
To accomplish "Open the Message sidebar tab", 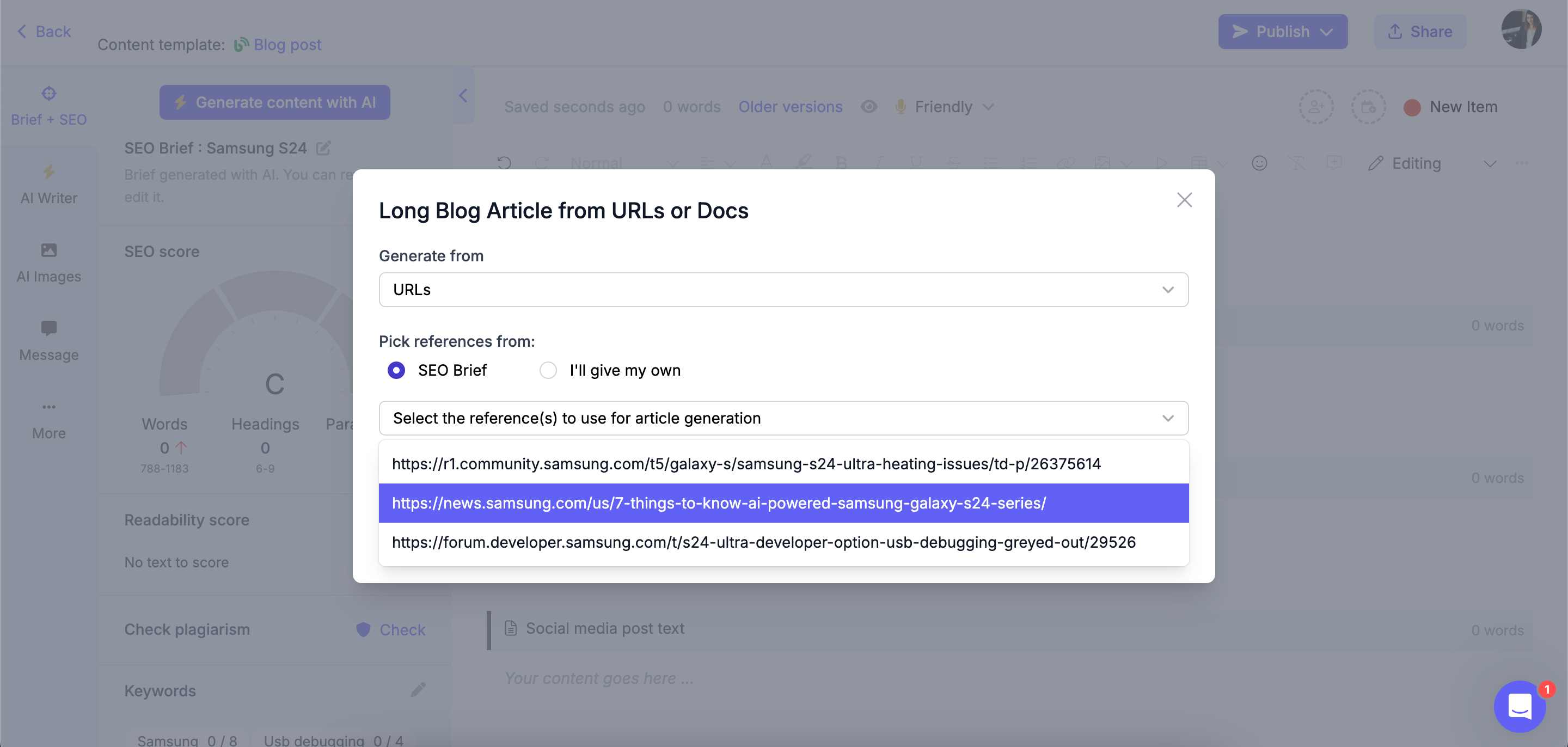I will tap(48, 341).
